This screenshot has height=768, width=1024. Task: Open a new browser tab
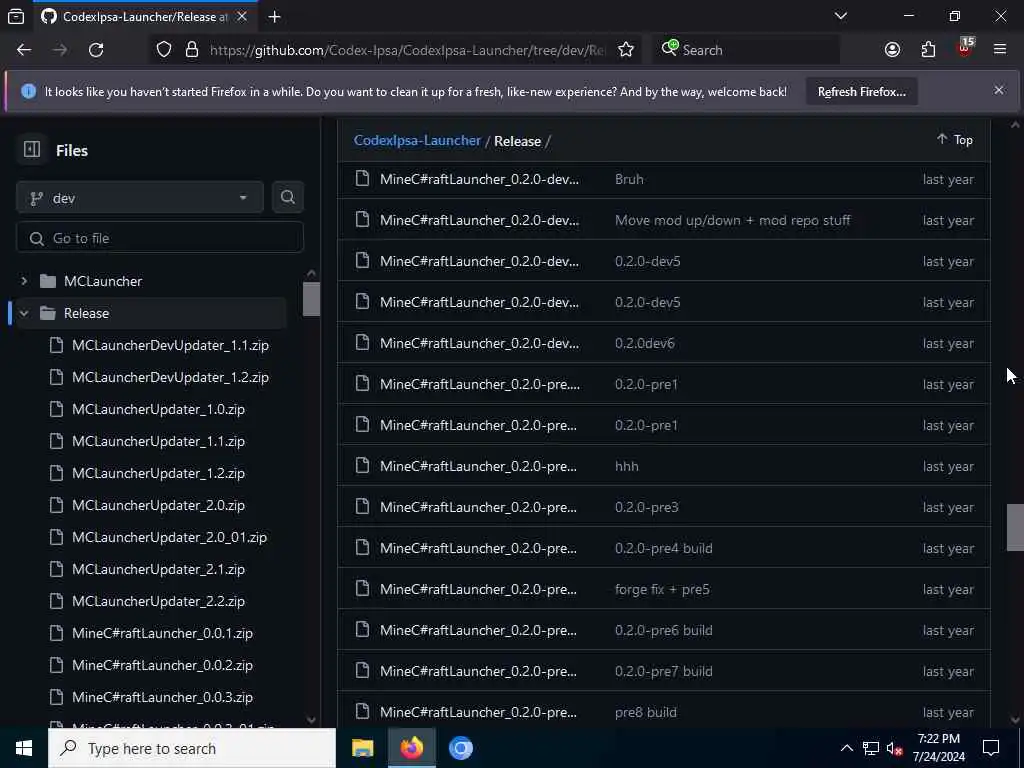pos(274,17)
